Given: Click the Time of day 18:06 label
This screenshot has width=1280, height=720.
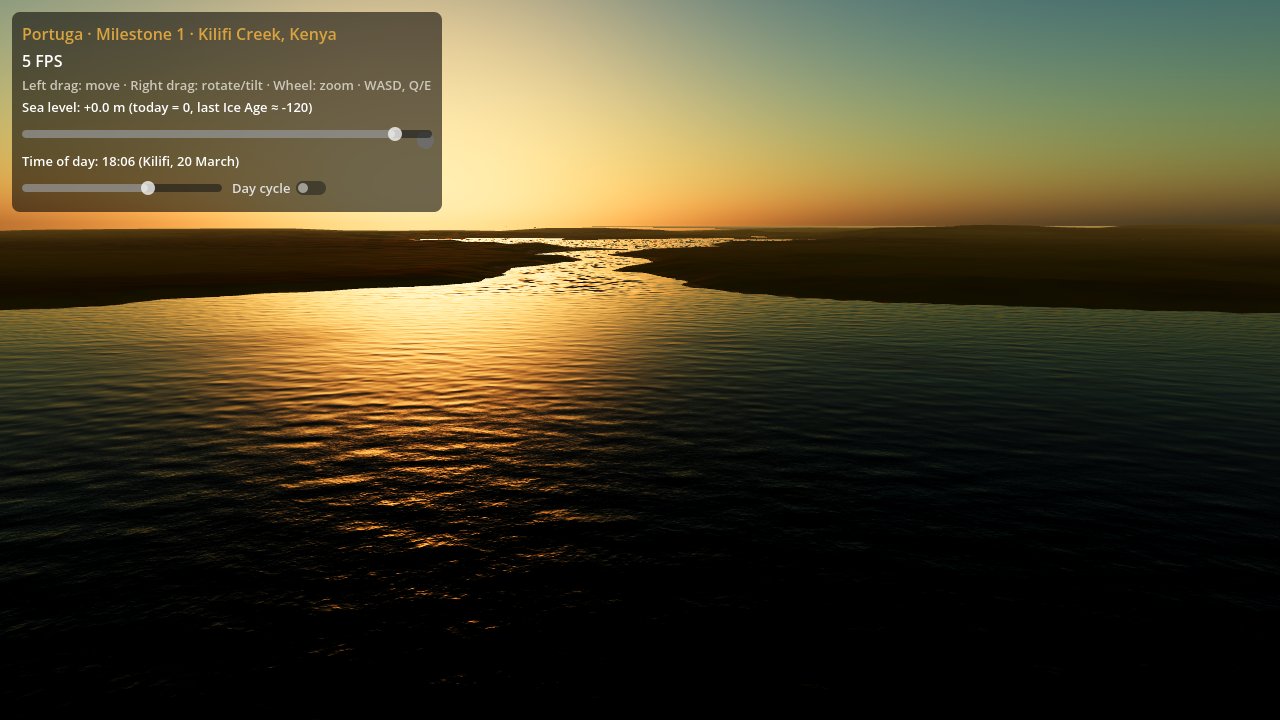Looking at the screenshot, I should click(x=130, y=161).
